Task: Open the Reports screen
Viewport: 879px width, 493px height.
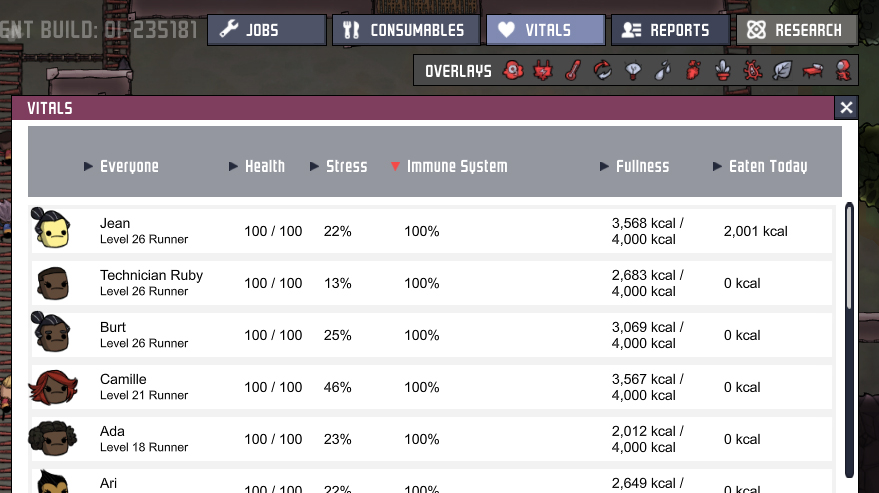Action: 669,30
